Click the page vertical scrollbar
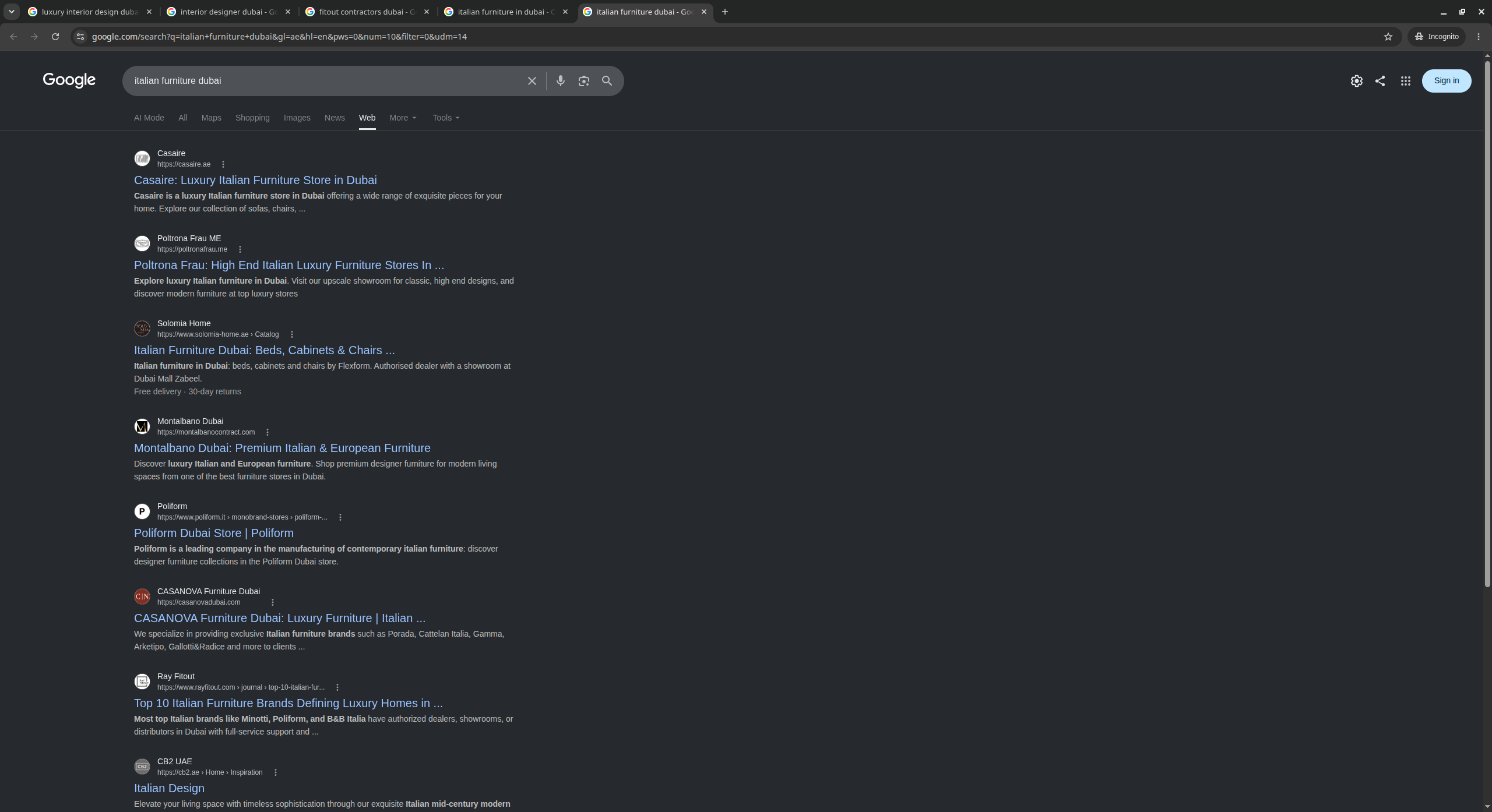The image size is (1492, 812). pyautogui.click(x=1487, y=320)
